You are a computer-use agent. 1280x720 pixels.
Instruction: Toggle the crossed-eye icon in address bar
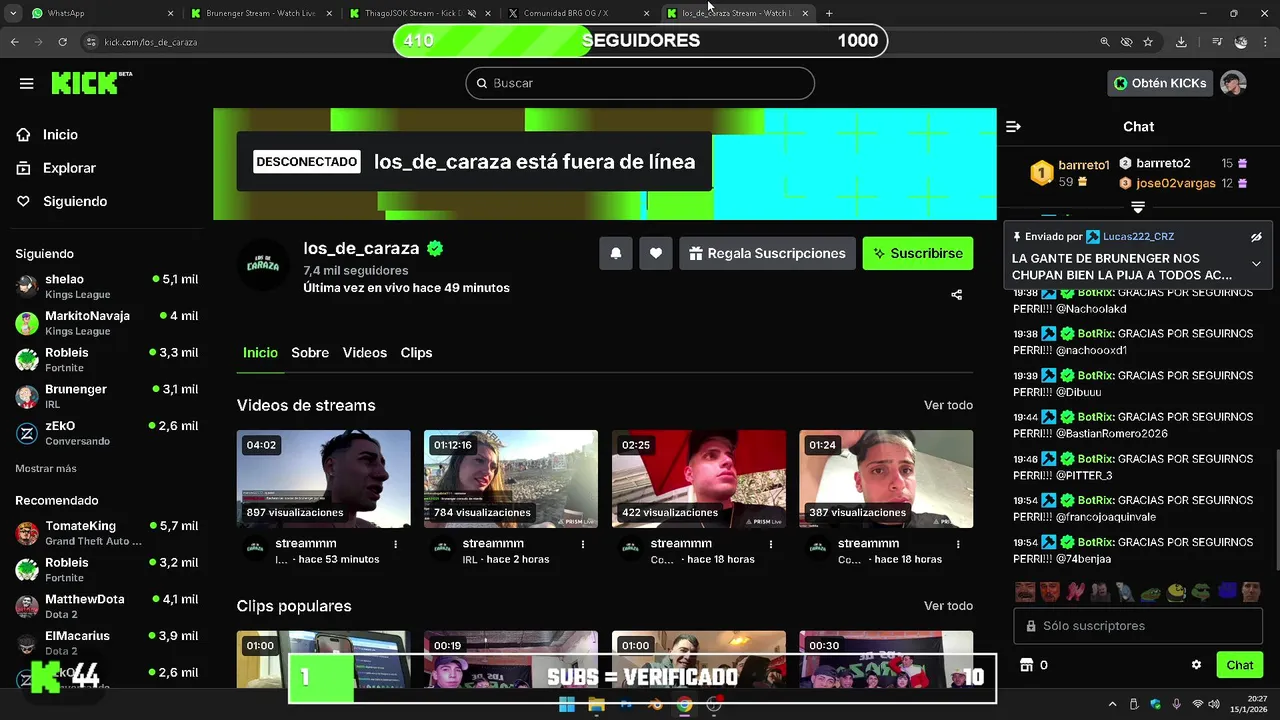(1127, 42)
